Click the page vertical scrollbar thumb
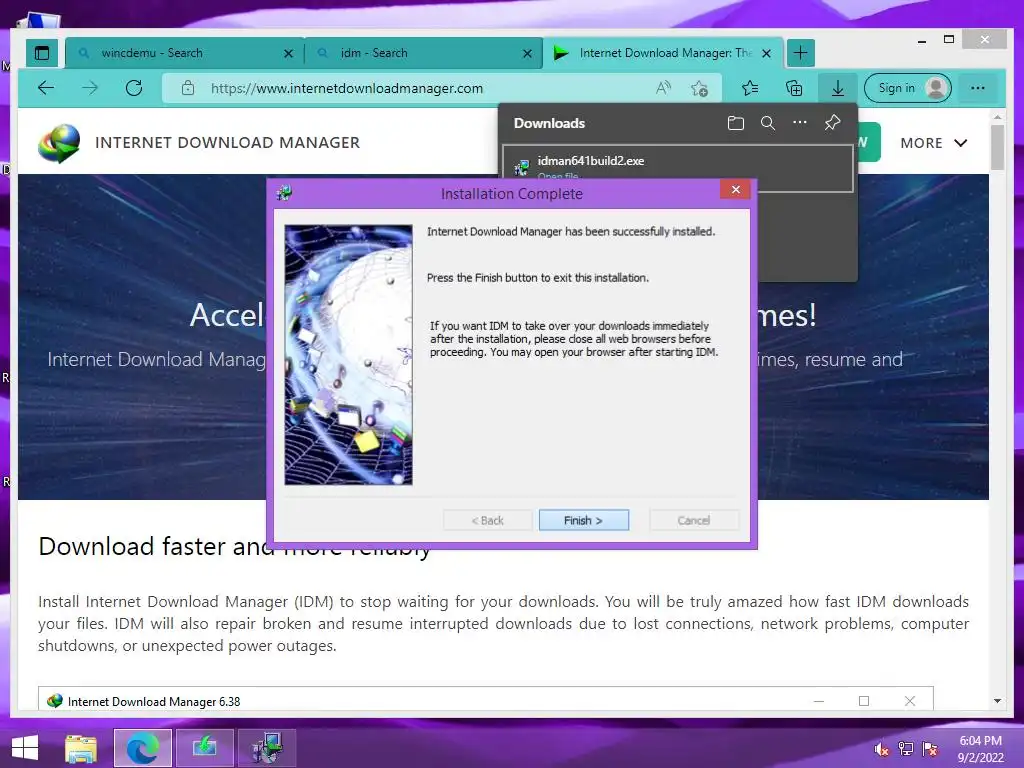 tap(997, 148)
